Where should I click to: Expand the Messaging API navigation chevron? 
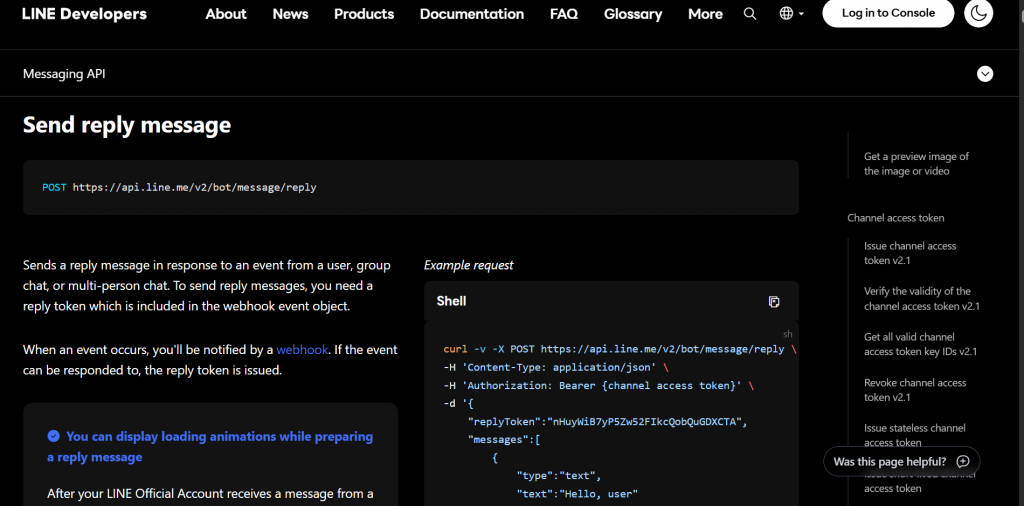coord(985,74)
